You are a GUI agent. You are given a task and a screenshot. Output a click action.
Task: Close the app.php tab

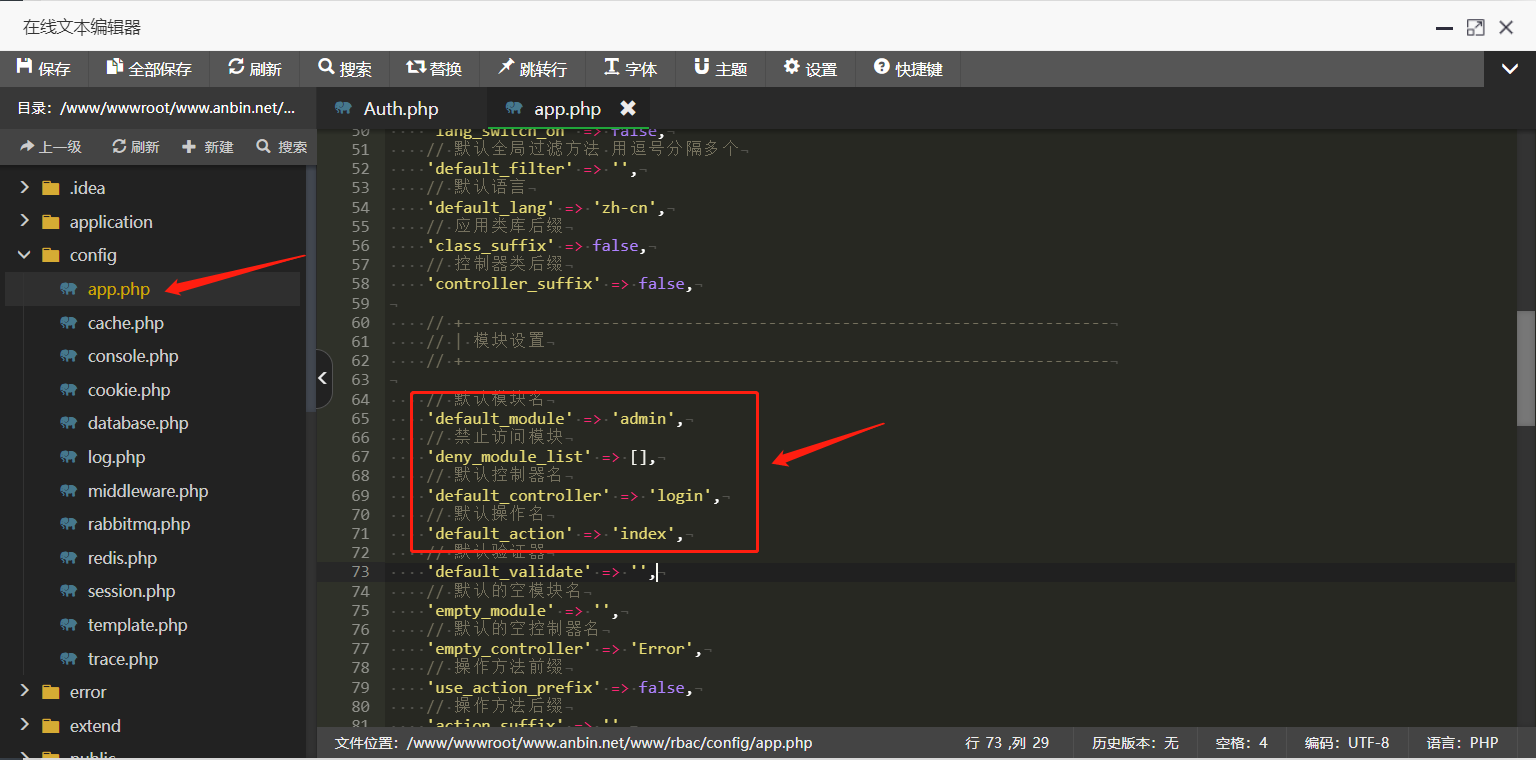pyautogui.click(x=628, y=108)
